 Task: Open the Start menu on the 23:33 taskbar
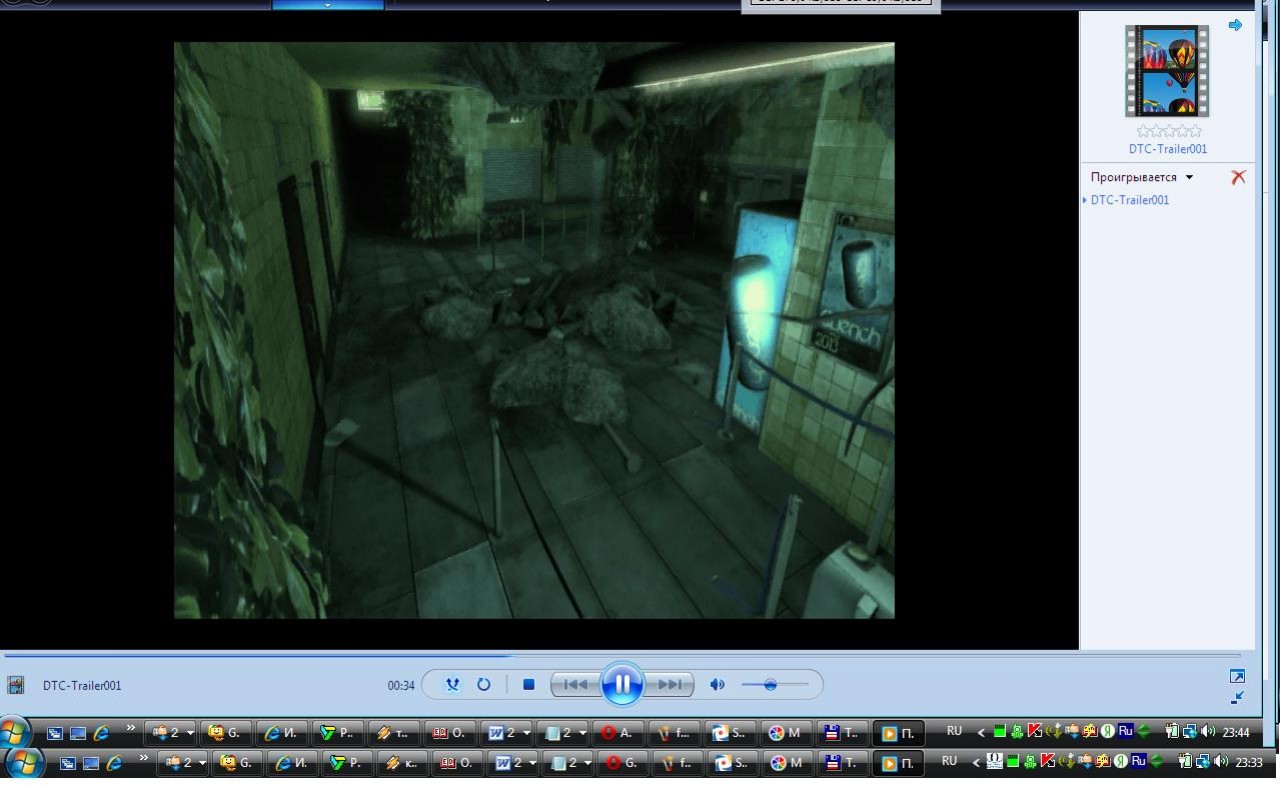(x=24, y=763)
